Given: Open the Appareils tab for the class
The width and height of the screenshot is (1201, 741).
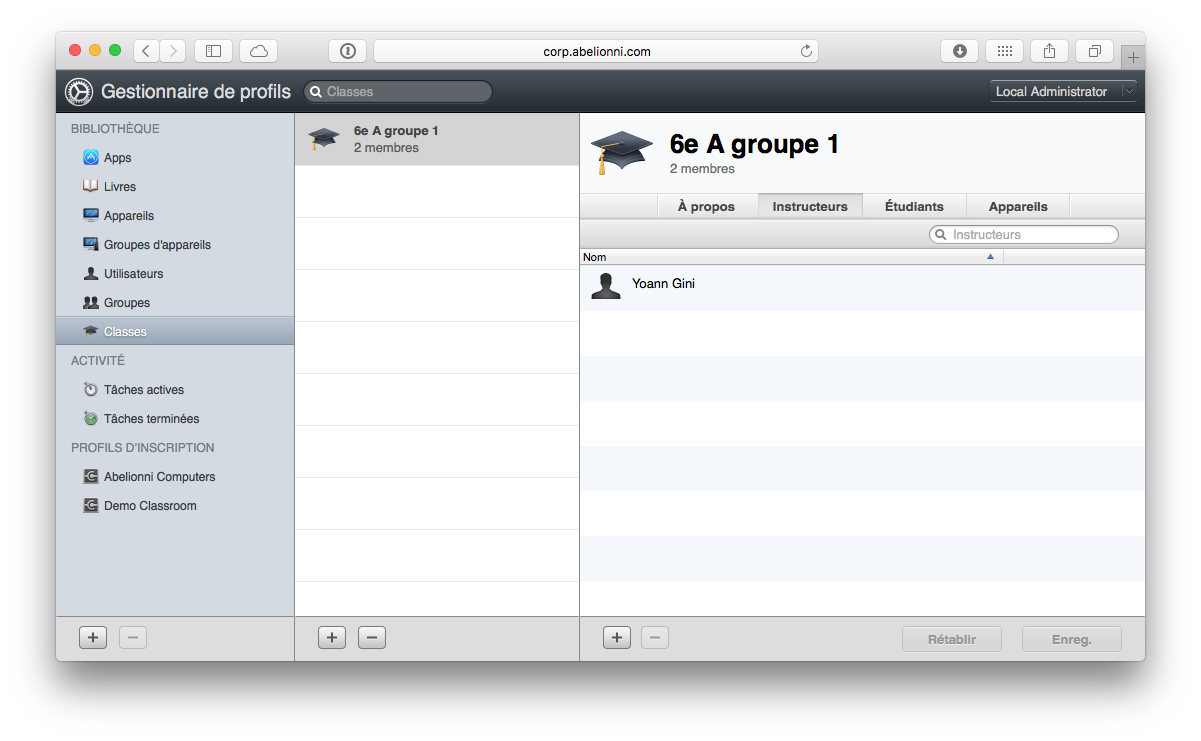Looking at the screenshot, I should pyautogui.click(x=1017, y=206).
